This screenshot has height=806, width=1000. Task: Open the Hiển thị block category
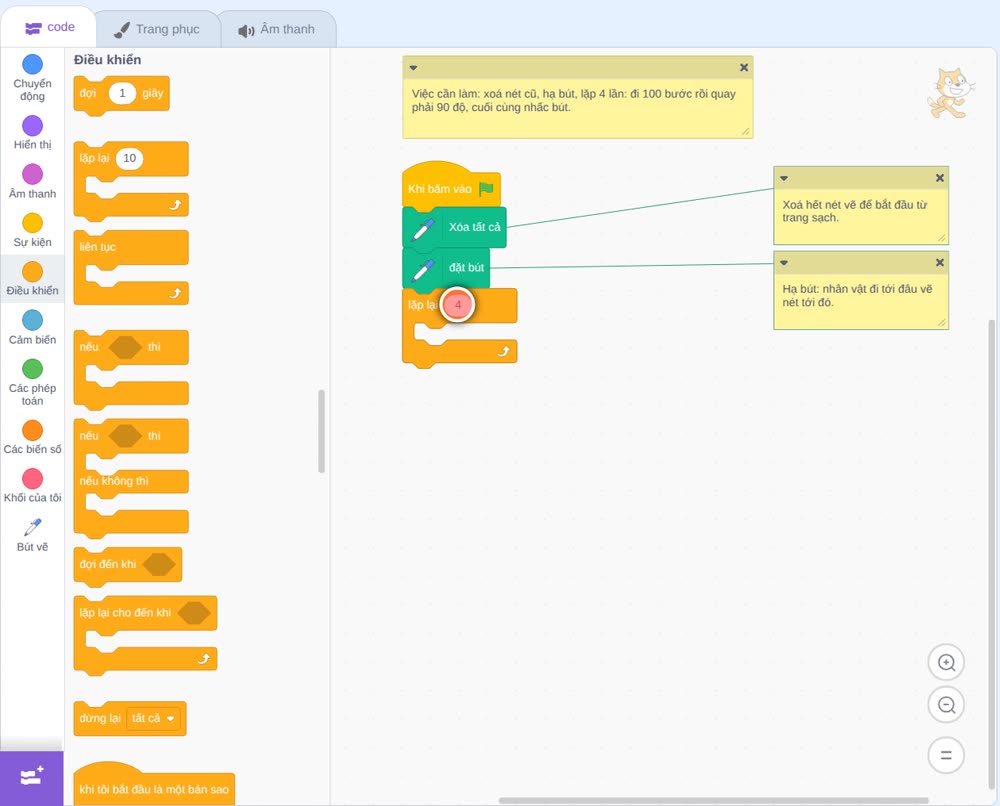32,133
